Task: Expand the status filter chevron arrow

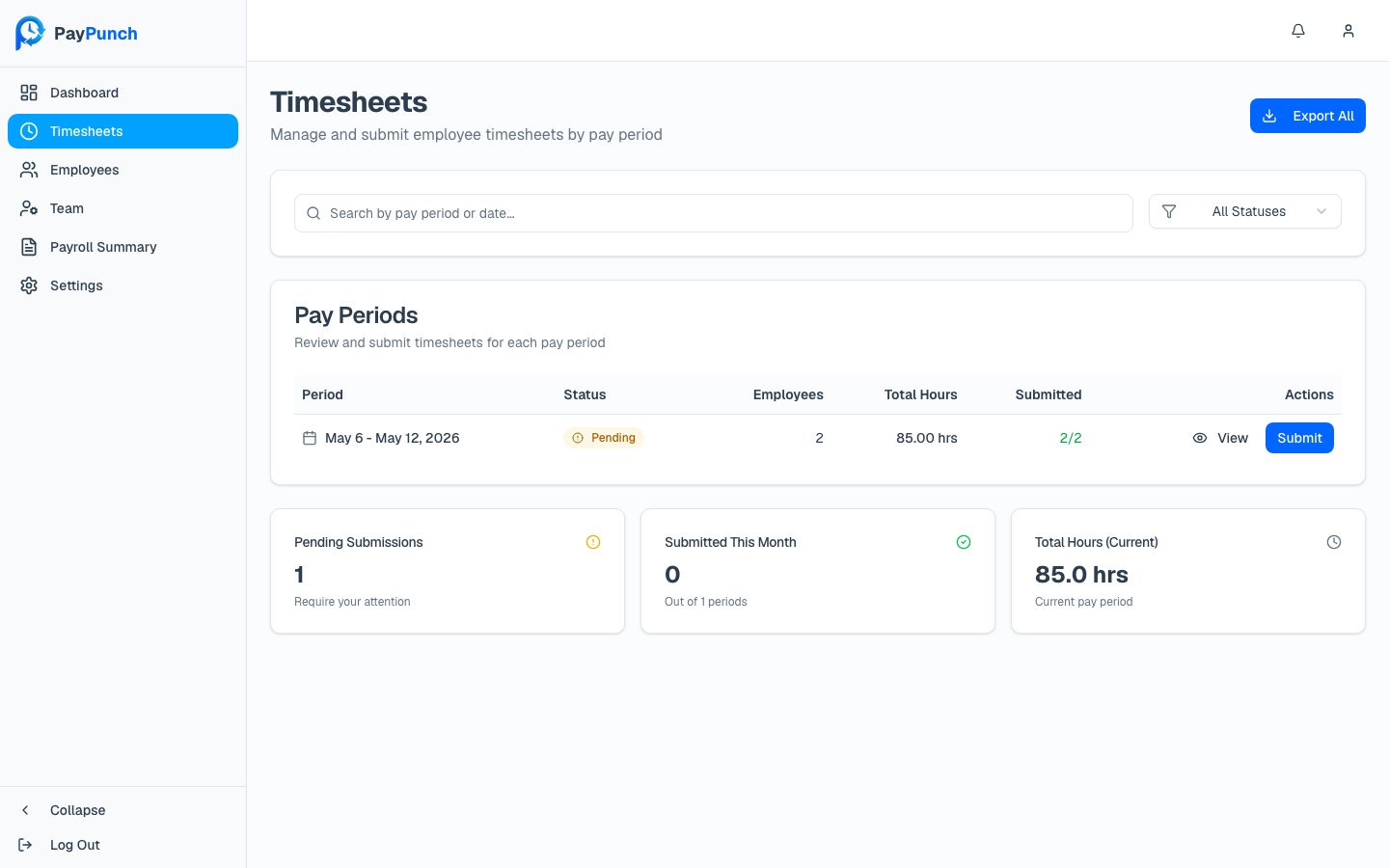Action: click(1321, 211)
